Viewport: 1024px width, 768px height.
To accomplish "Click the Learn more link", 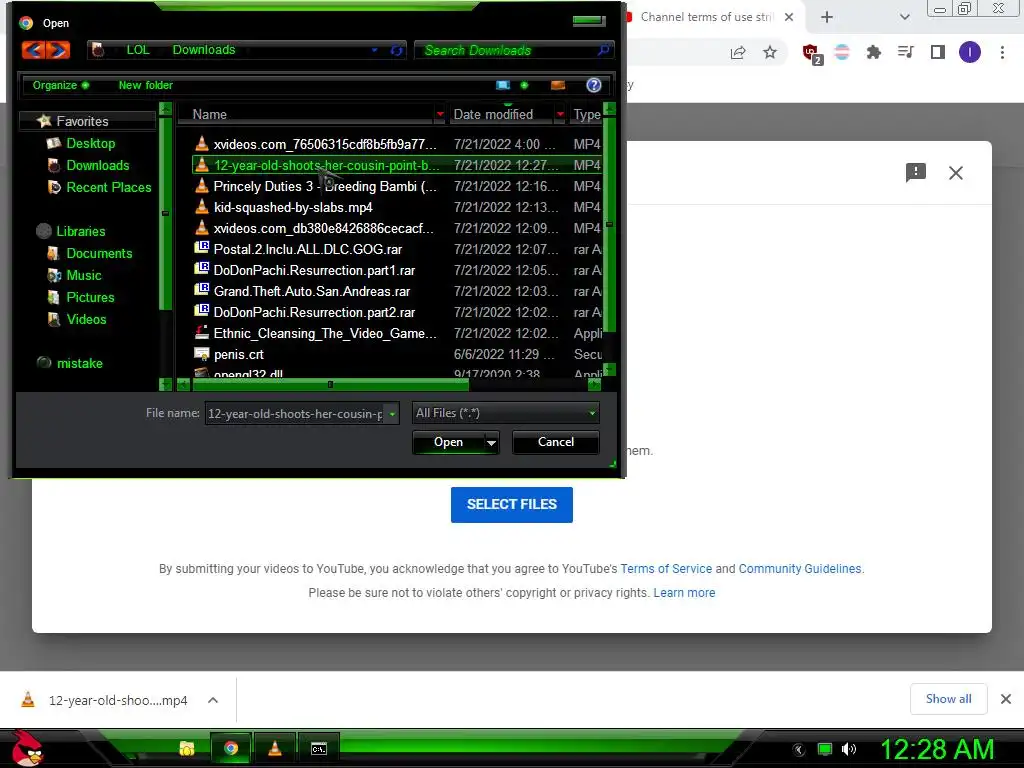I will pyautogui.click(x=684, y=593).
